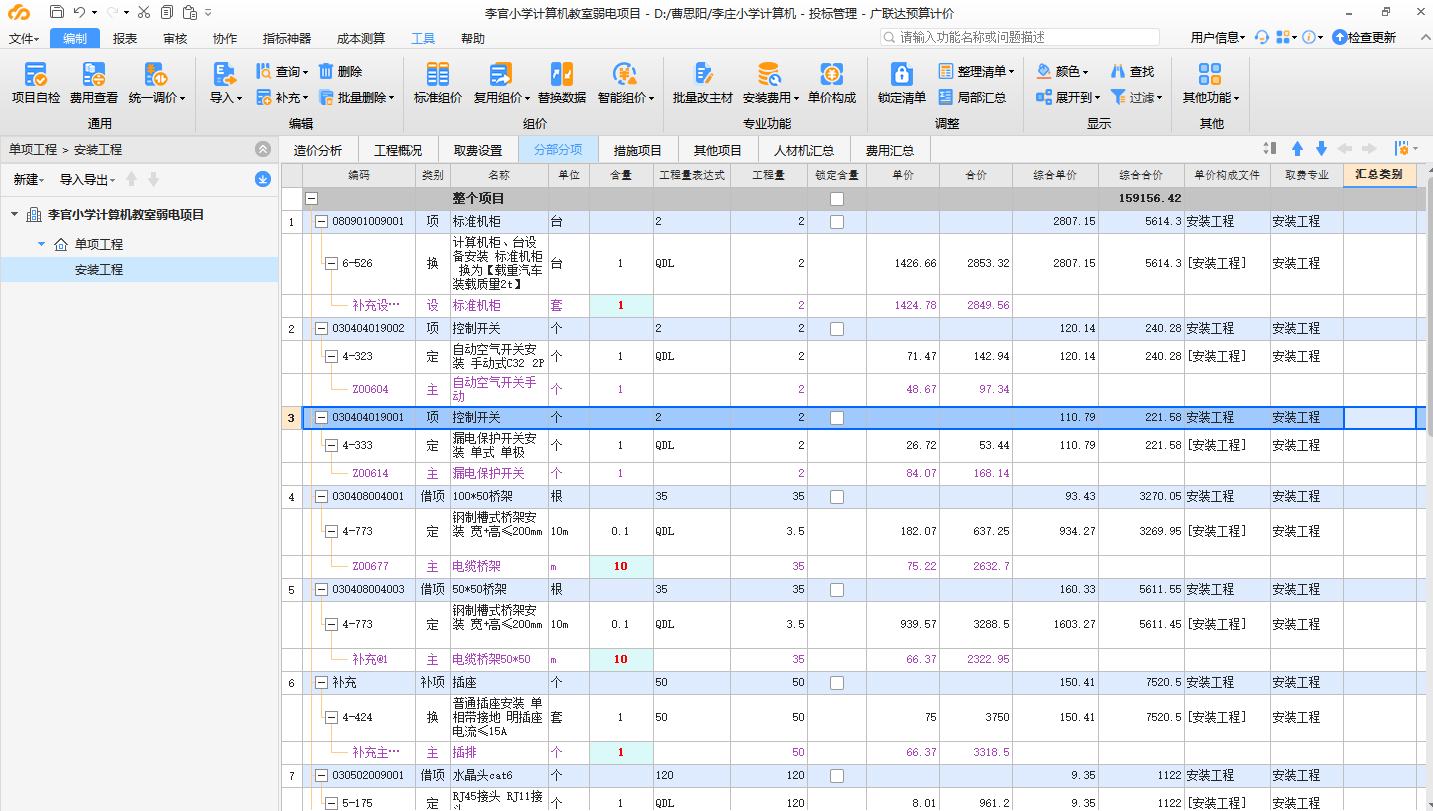Click the 删除 trash icon
The height and width of the screenshot is (811, 1433).
pyautogui.click(x=326, y=72)
